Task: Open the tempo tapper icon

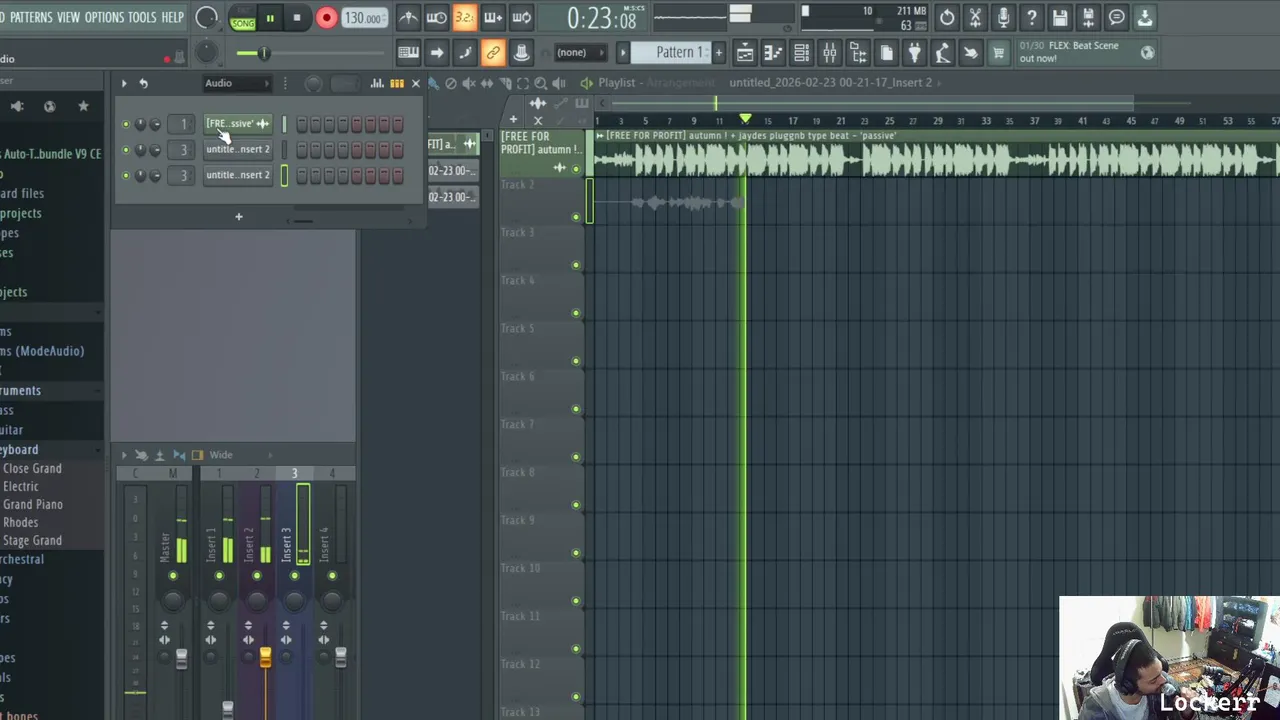Action: pyautogui.click(x=942, y=53)
